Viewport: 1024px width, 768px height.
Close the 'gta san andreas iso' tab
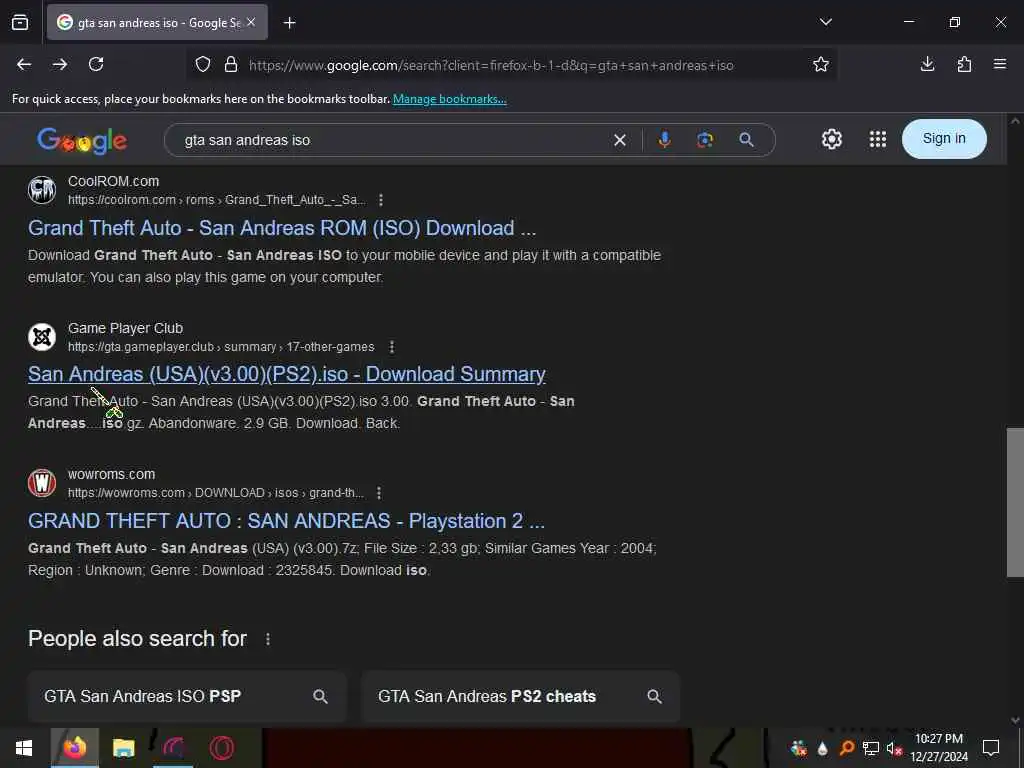tap(251, 22)
